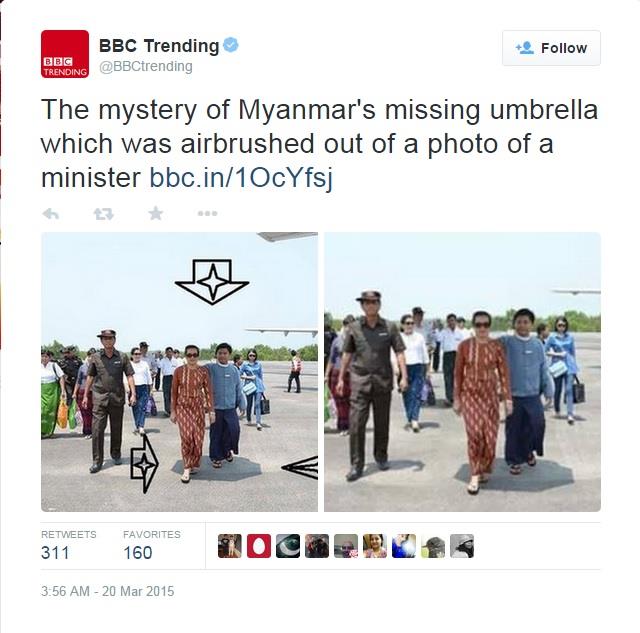Open the left photo with arrows
This screenshot has width=640, height=633.
(x=179, y=372)
